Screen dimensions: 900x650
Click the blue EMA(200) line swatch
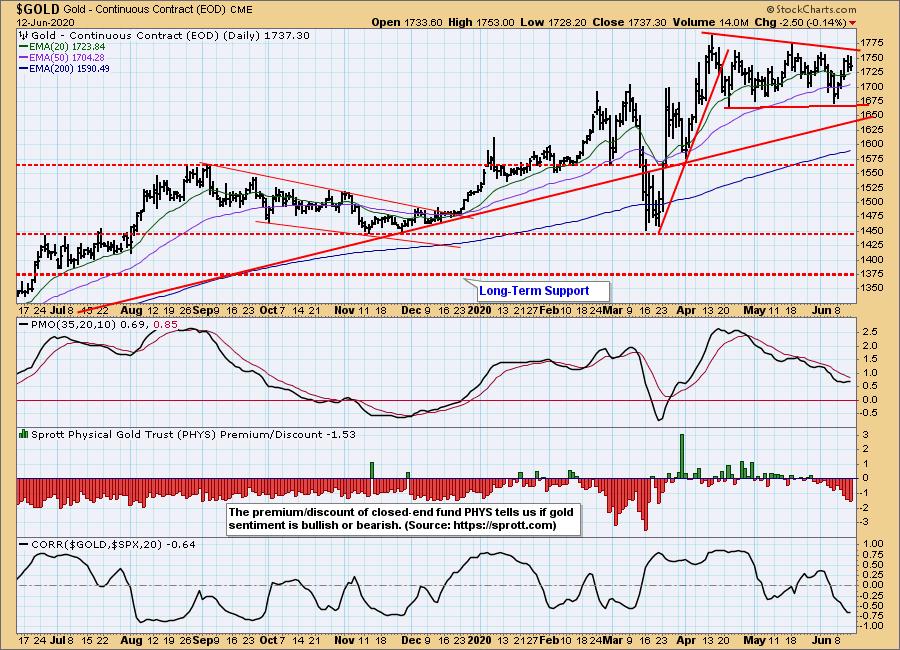coord(24,68)
